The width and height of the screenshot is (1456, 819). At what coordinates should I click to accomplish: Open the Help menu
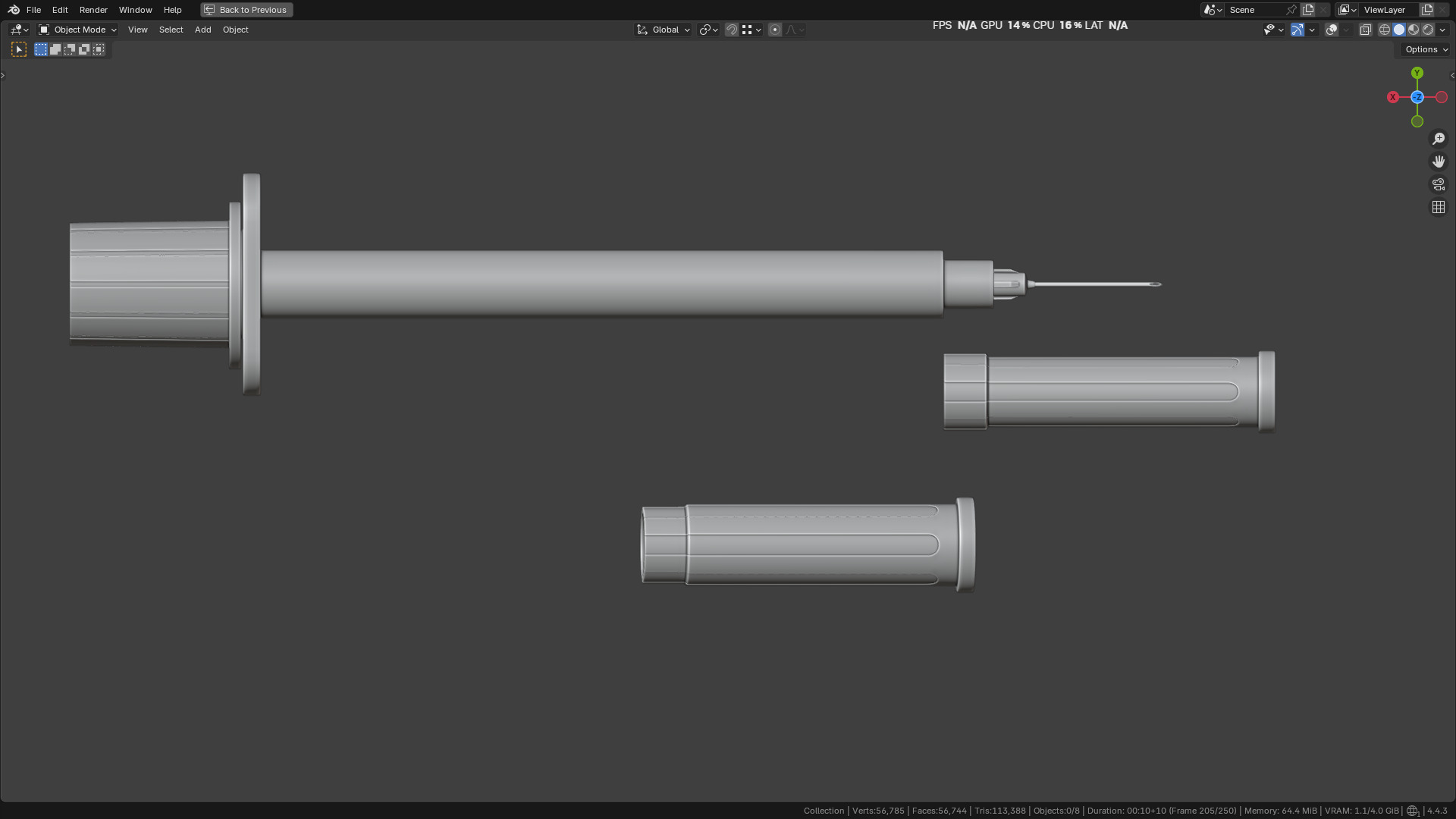tap(172, 10)
